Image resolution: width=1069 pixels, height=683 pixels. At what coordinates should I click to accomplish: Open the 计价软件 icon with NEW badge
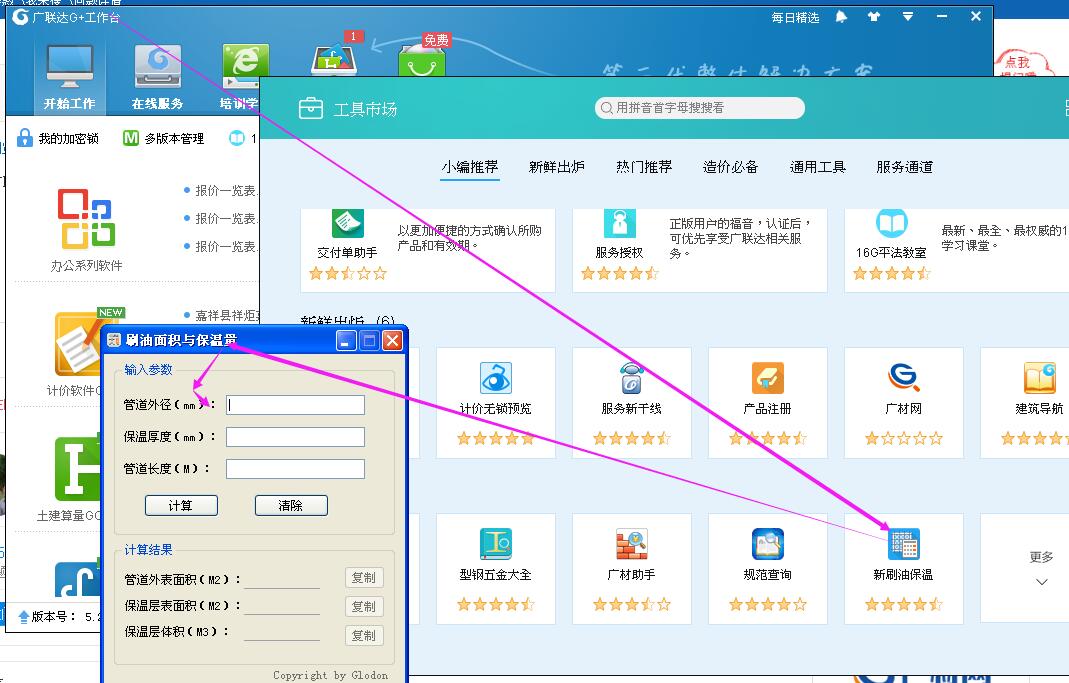78,344
